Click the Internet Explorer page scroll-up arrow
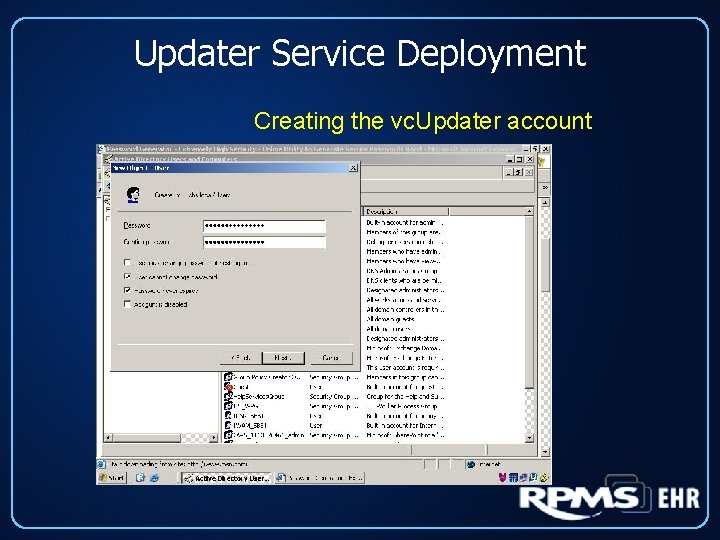The image size is (720, 540). 545,202
